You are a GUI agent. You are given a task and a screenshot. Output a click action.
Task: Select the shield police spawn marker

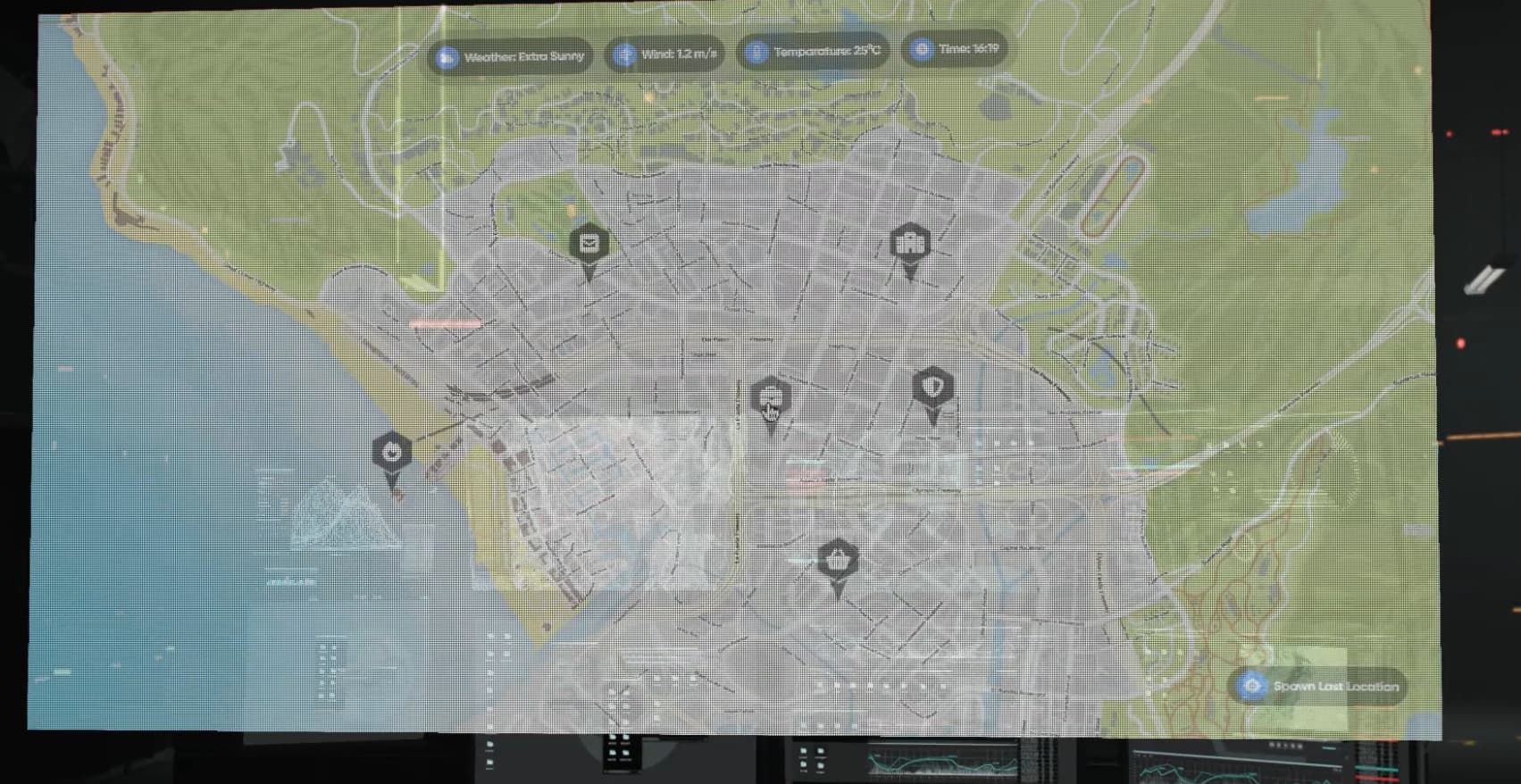[933, 394]
